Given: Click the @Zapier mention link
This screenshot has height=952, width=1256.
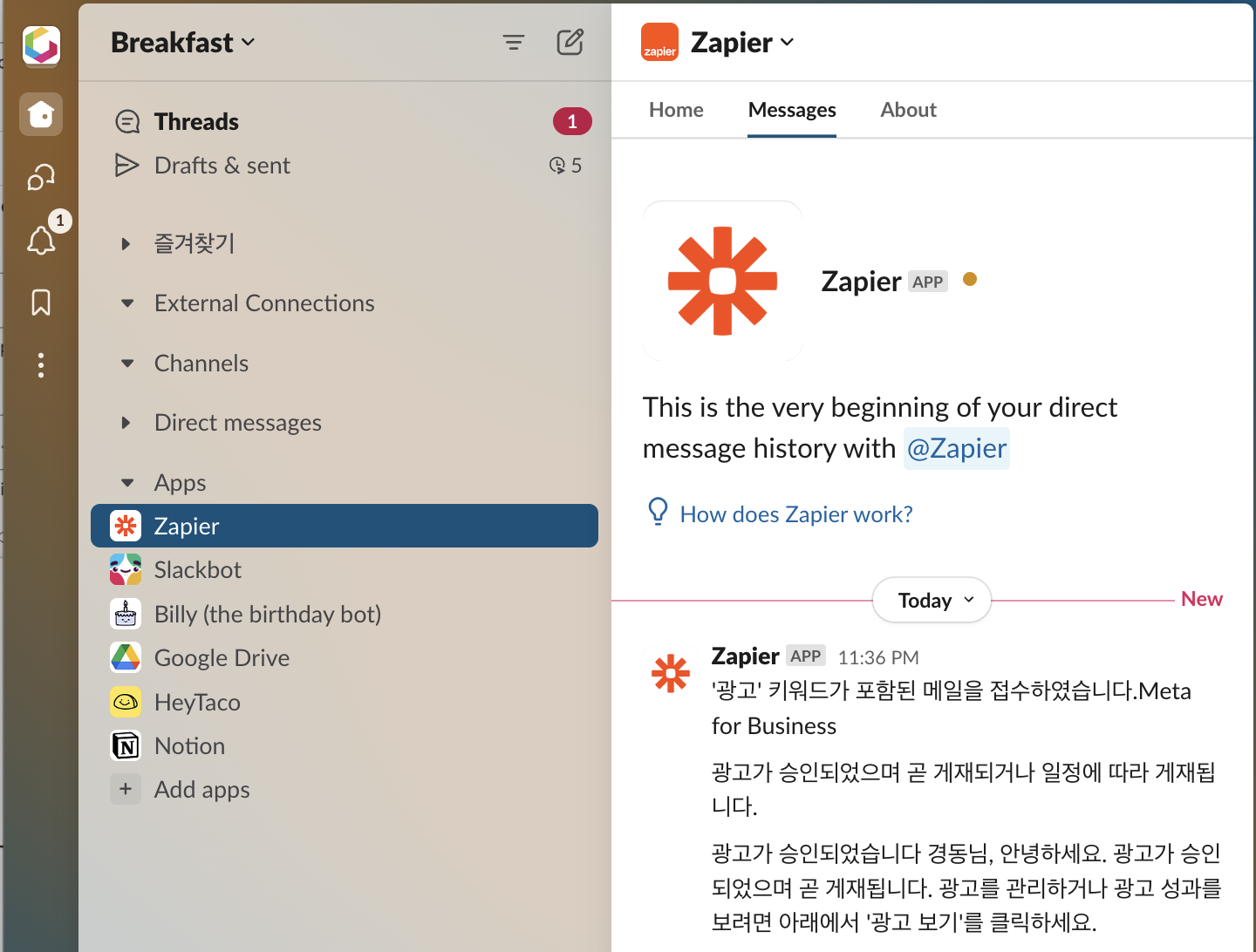Looking at the screenshot, I should pyautogui.click(x=957, y=448).
